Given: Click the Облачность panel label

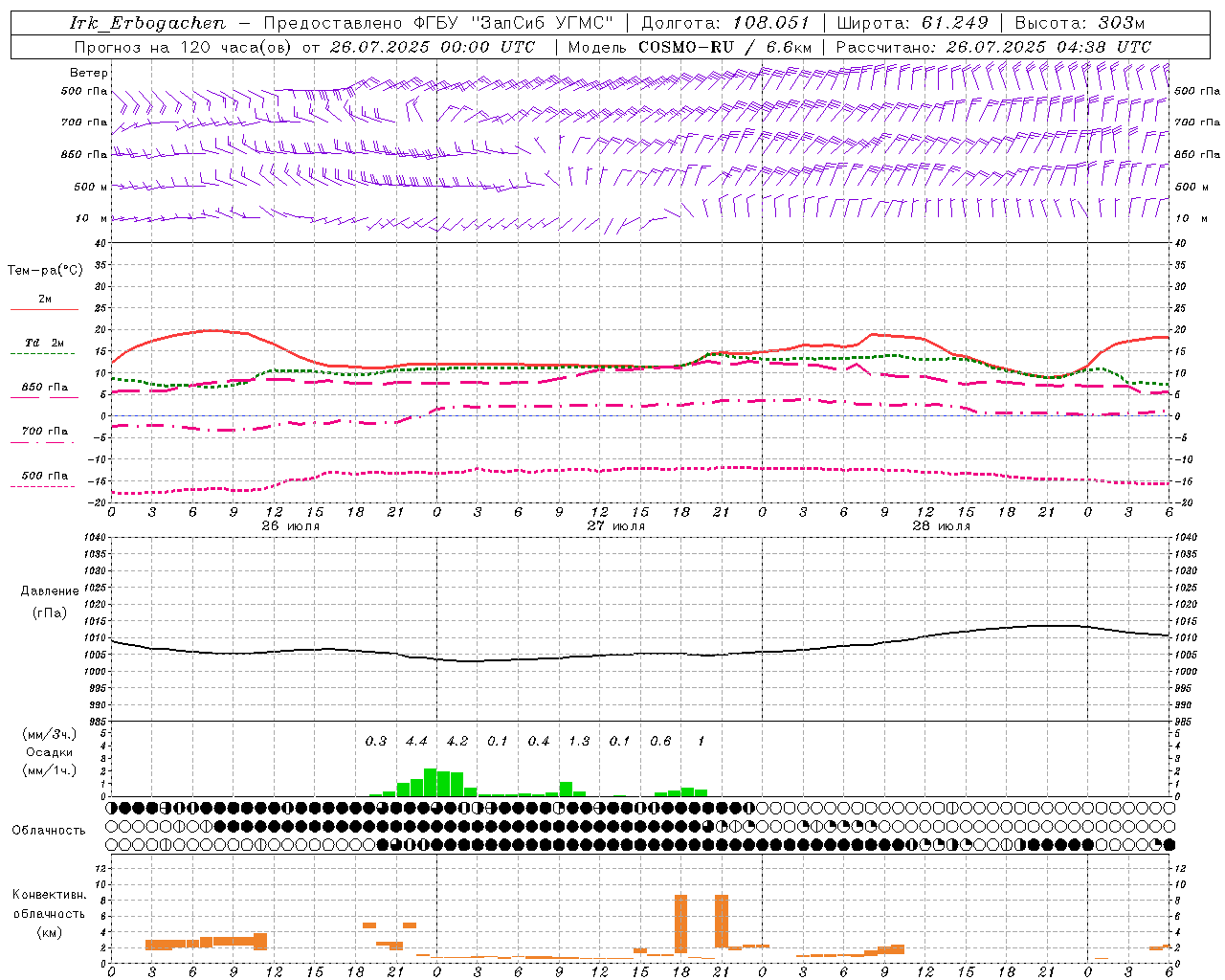Looking at the screenshot, I should pos(49,831).
